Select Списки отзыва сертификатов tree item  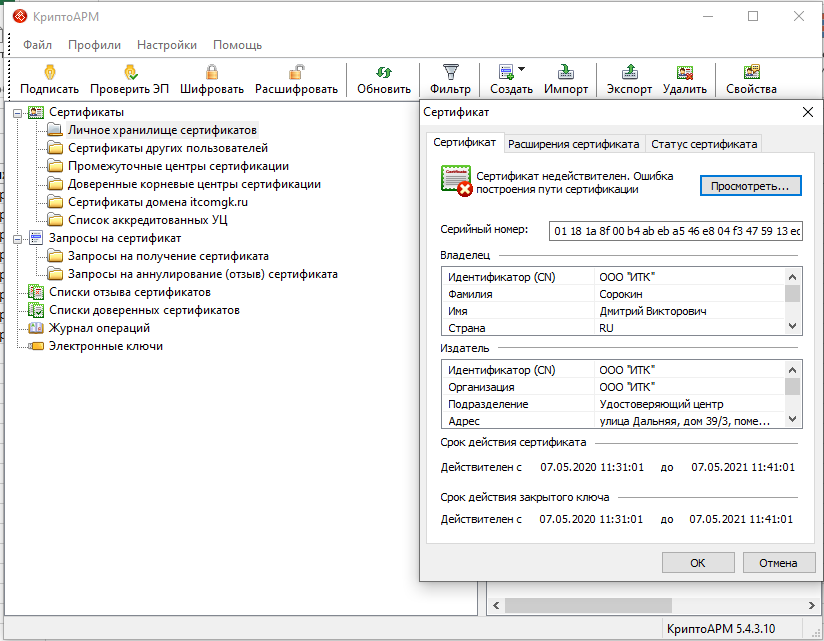point(129,292)
